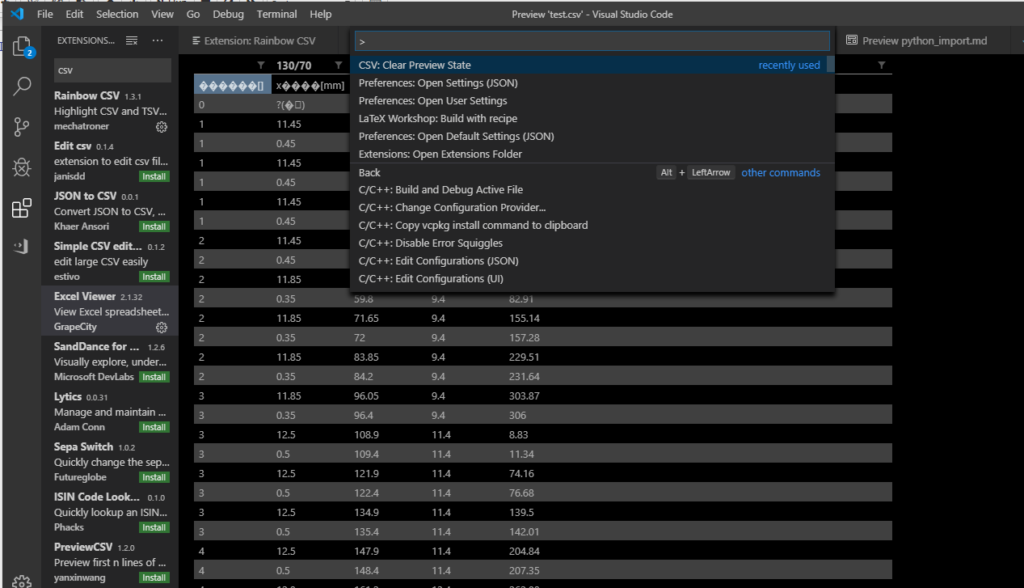Open the Debug view bug icon
The height and width of the screenshot is (588, 1024).
point(22,167)
